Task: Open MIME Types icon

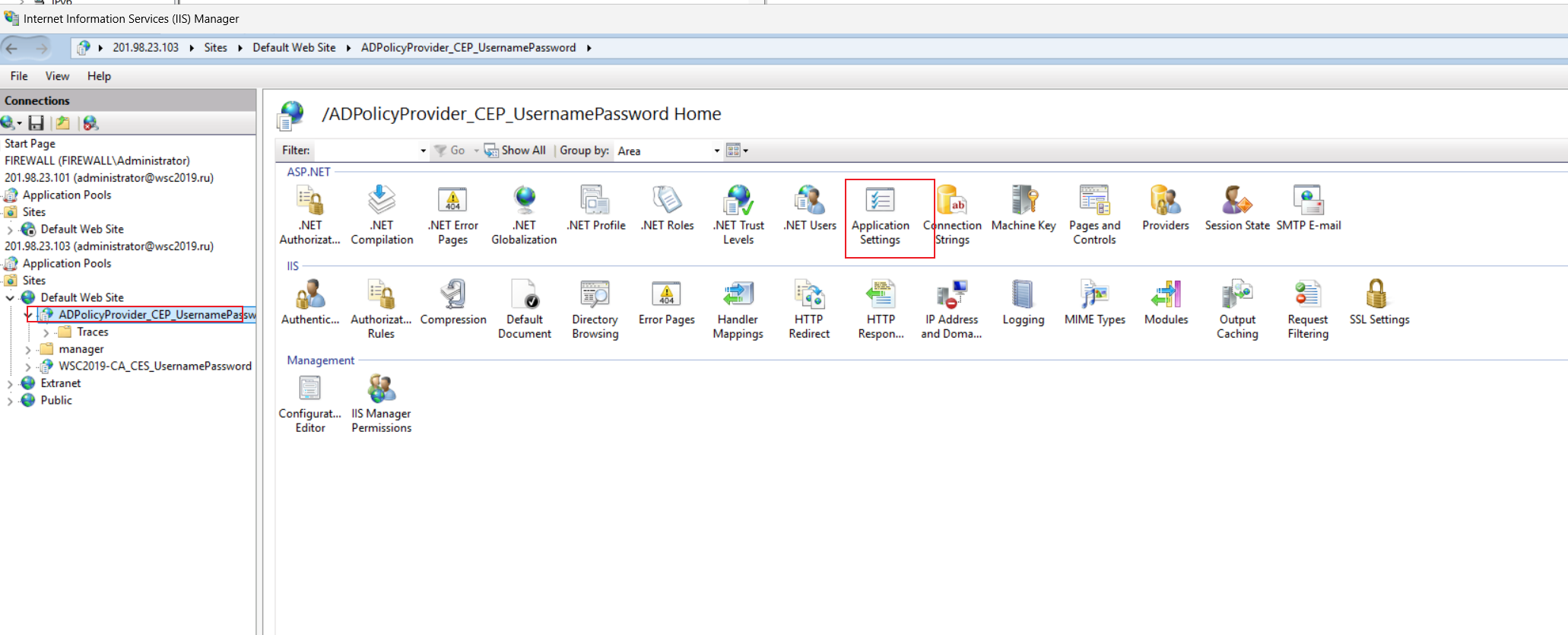Action: (1094, 303)
